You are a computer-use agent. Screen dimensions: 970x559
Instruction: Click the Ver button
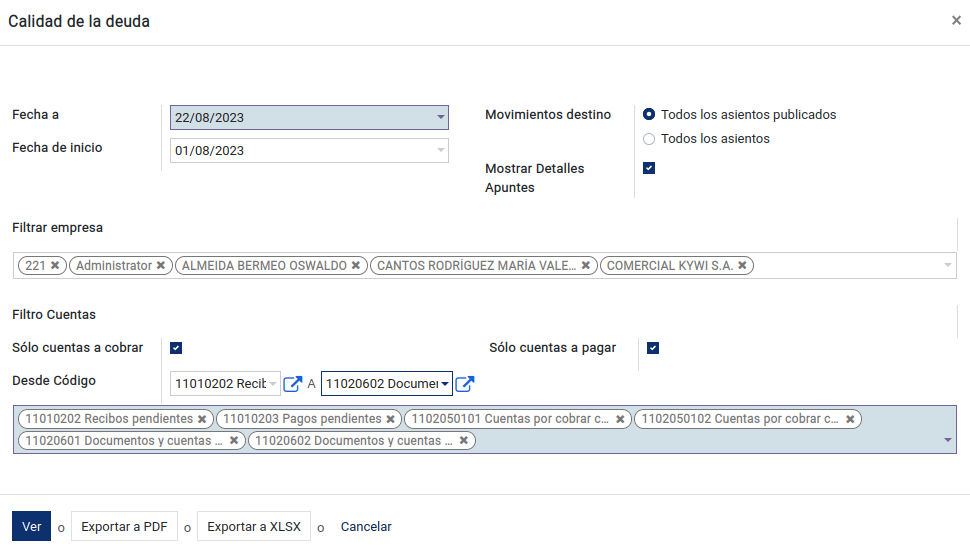[x=32, y=526]
